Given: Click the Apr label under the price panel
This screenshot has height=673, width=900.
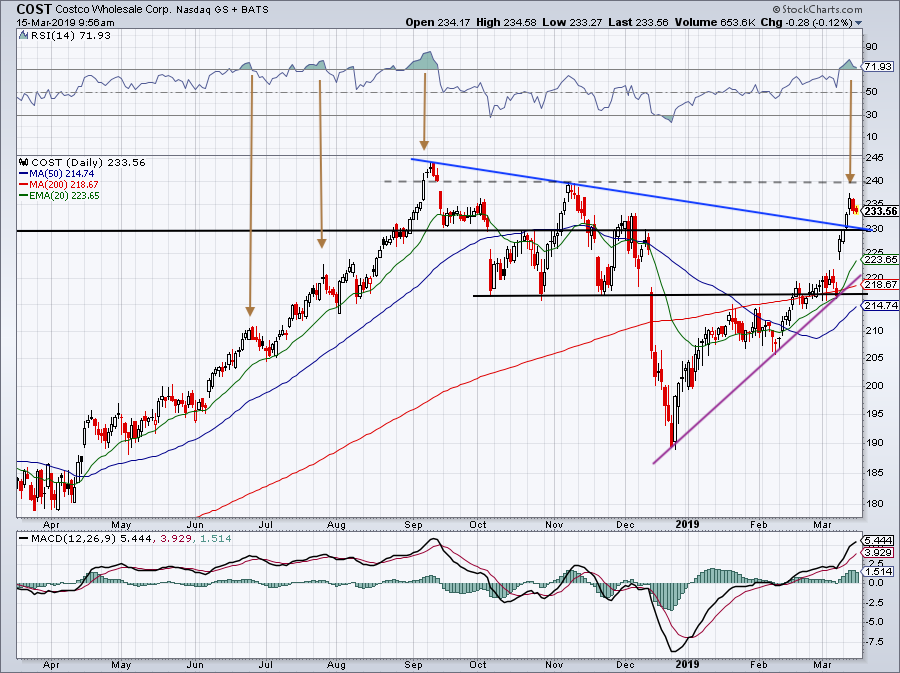Looking at the screenshot, I should tap(51, 524).
